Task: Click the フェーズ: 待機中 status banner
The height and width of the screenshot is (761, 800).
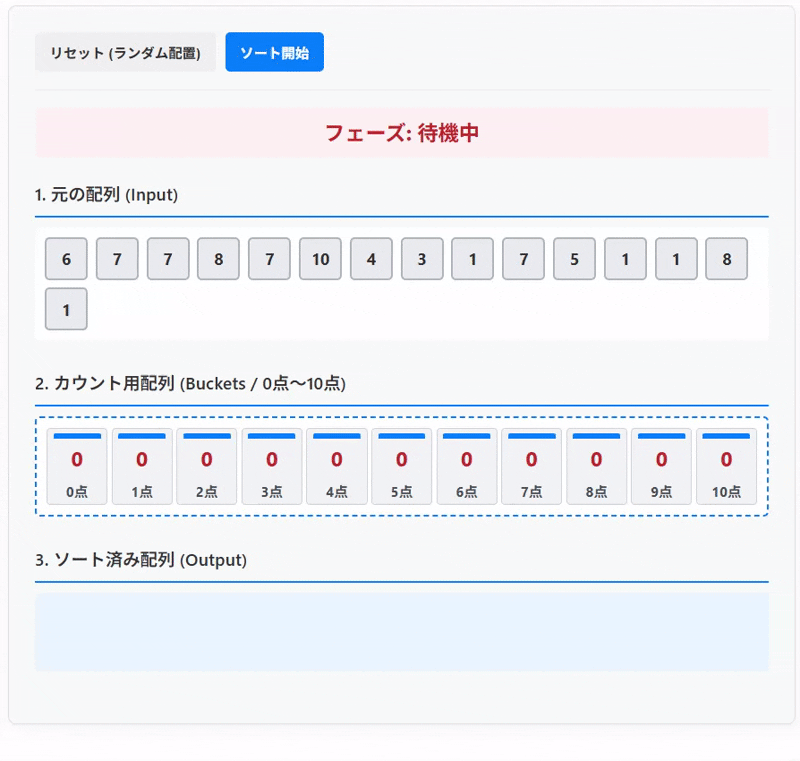Action: click(400, 133)
